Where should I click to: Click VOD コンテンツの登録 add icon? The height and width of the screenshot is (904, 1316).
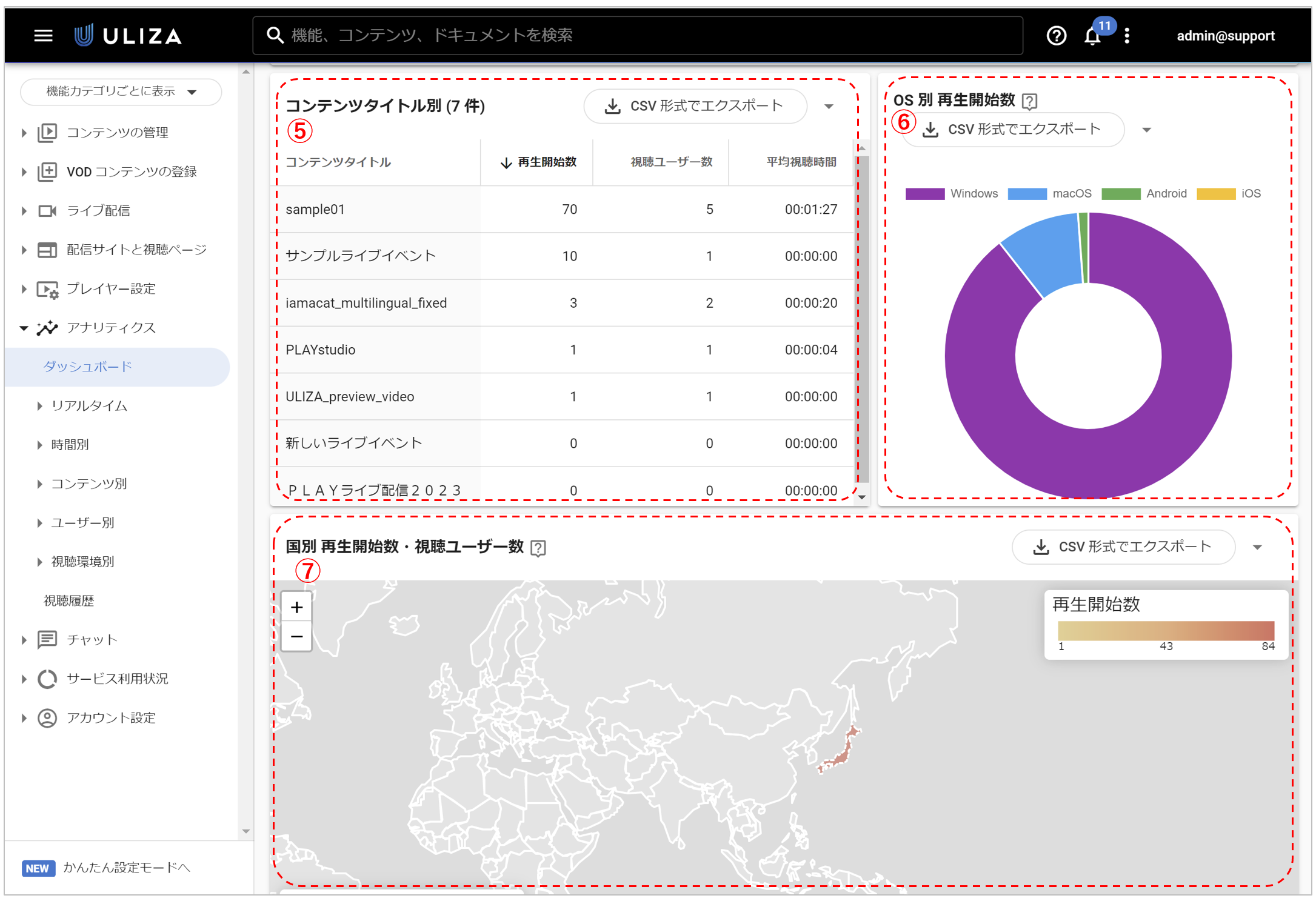pyautogui.click(x=47, y=171)
